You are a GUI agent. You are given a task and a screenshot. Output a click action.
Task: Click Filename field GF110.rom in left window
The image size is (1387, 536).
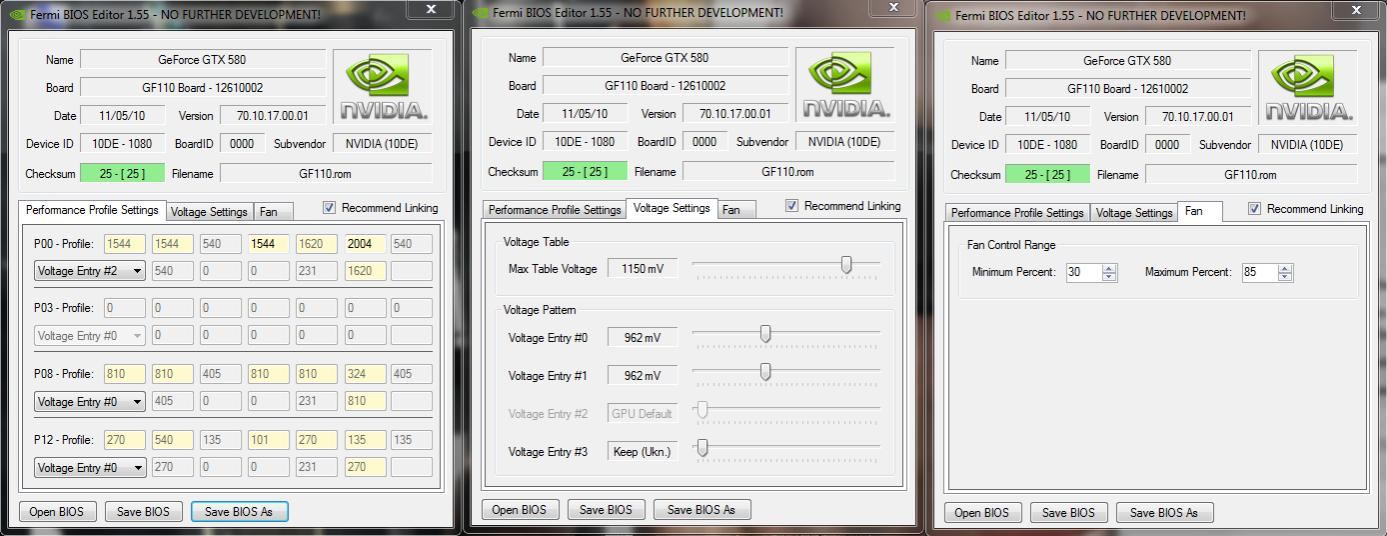coord(326,174)
